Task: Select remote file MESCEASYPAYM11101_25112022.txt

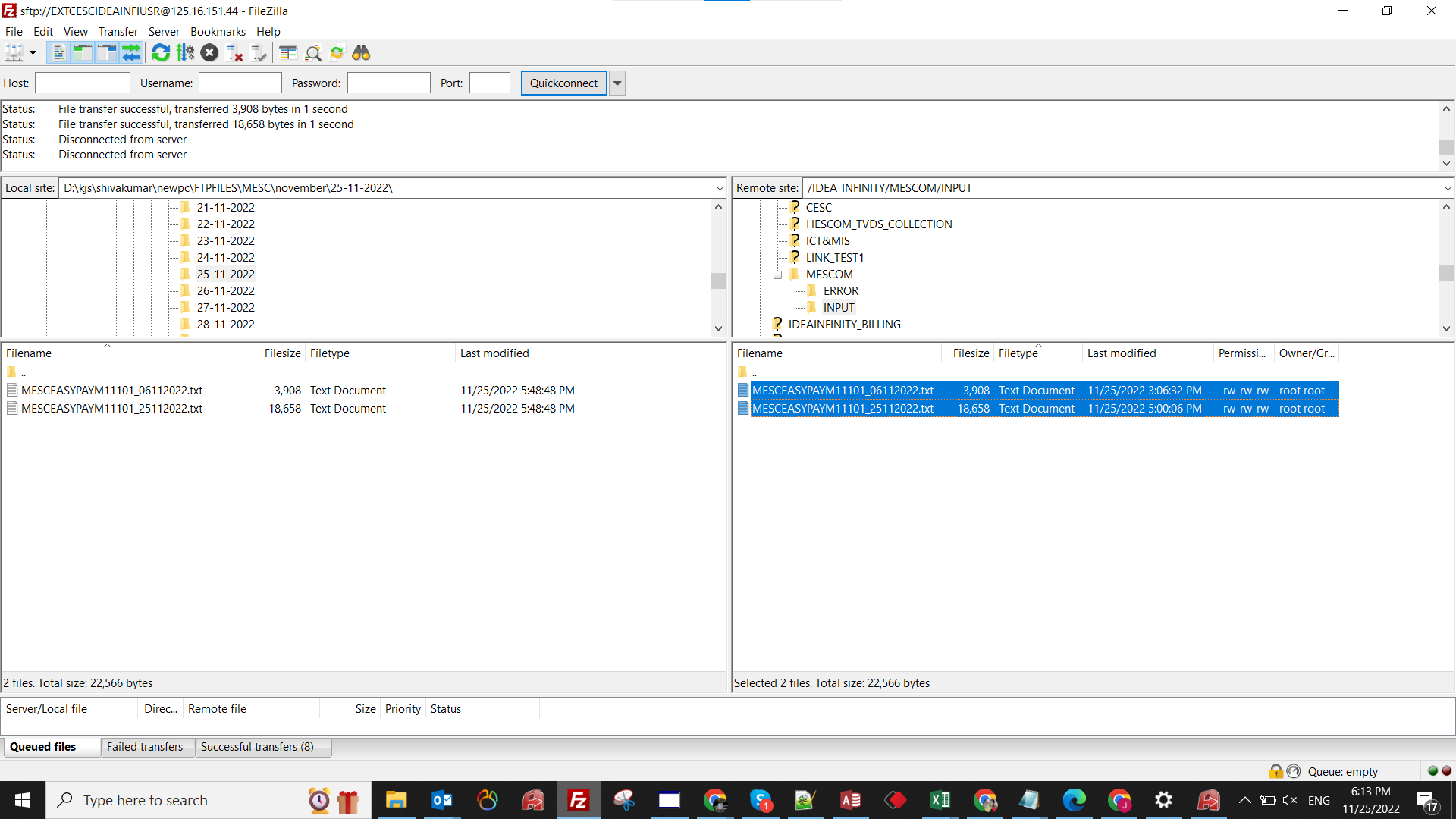Action: click(x=843, y=409)
